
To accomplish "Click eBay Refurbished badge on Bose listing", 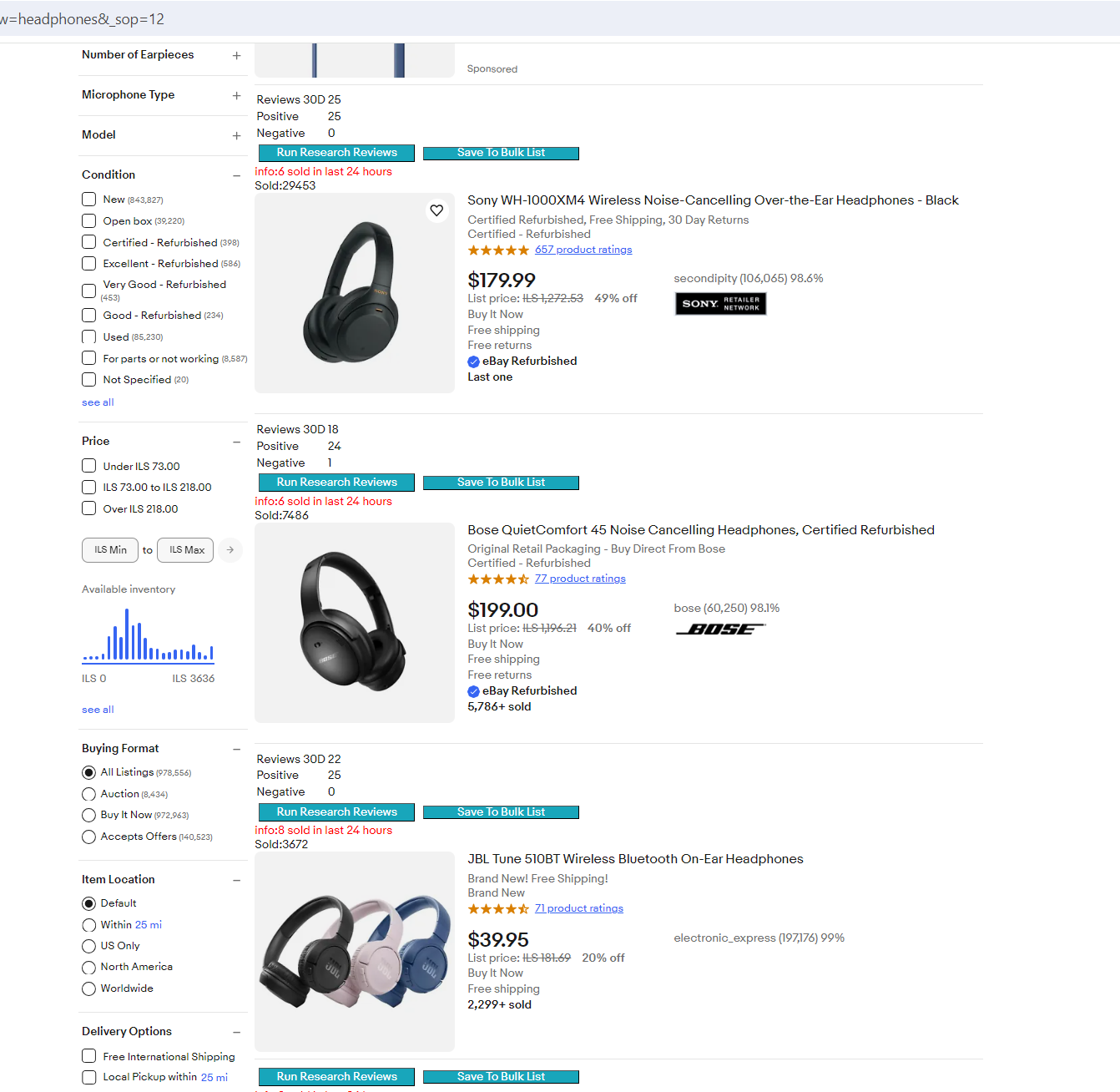I will [x=522, y=691].
